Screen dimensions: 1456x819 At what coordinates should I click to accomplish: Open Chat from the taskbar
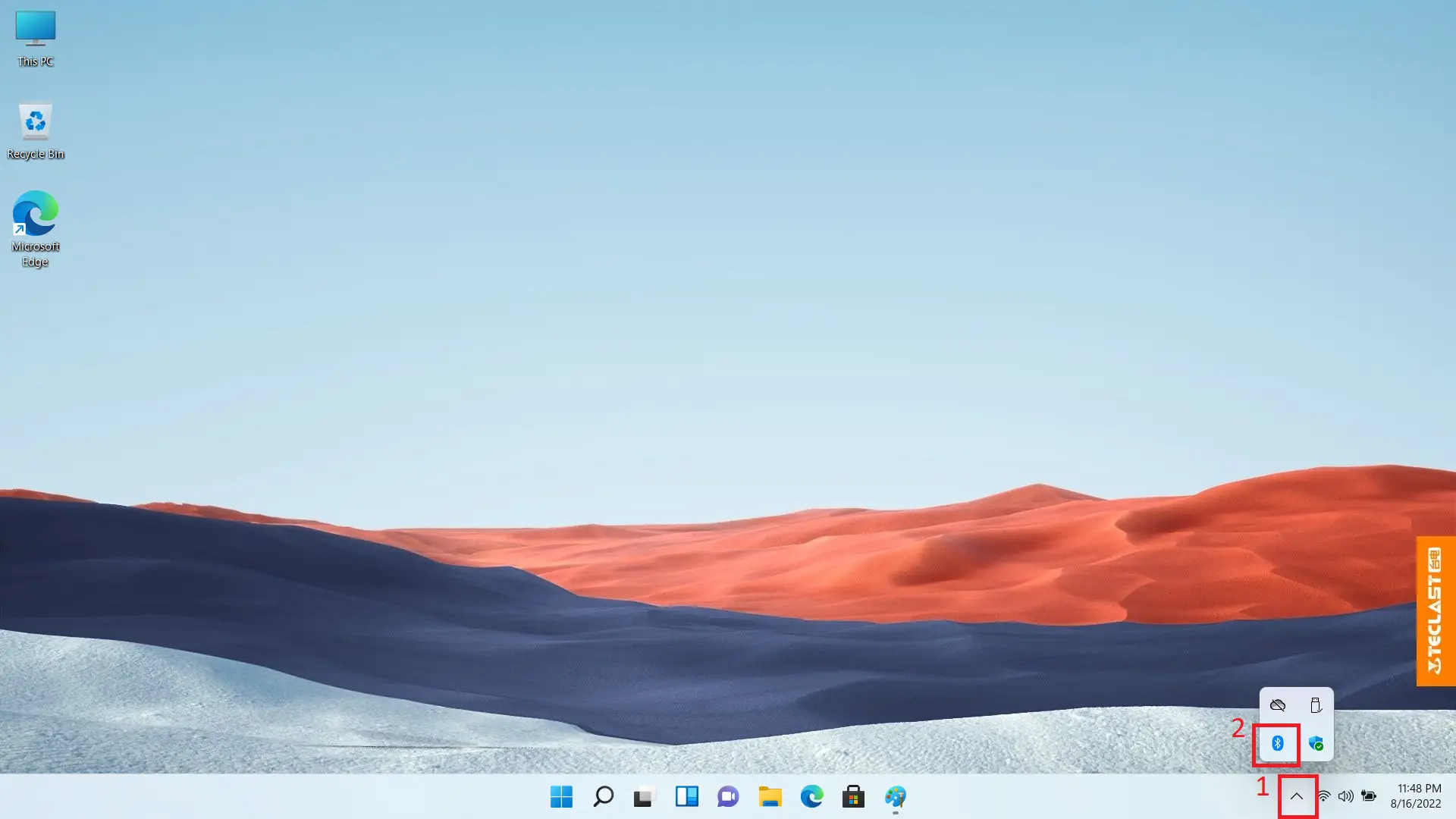[728, 797]
